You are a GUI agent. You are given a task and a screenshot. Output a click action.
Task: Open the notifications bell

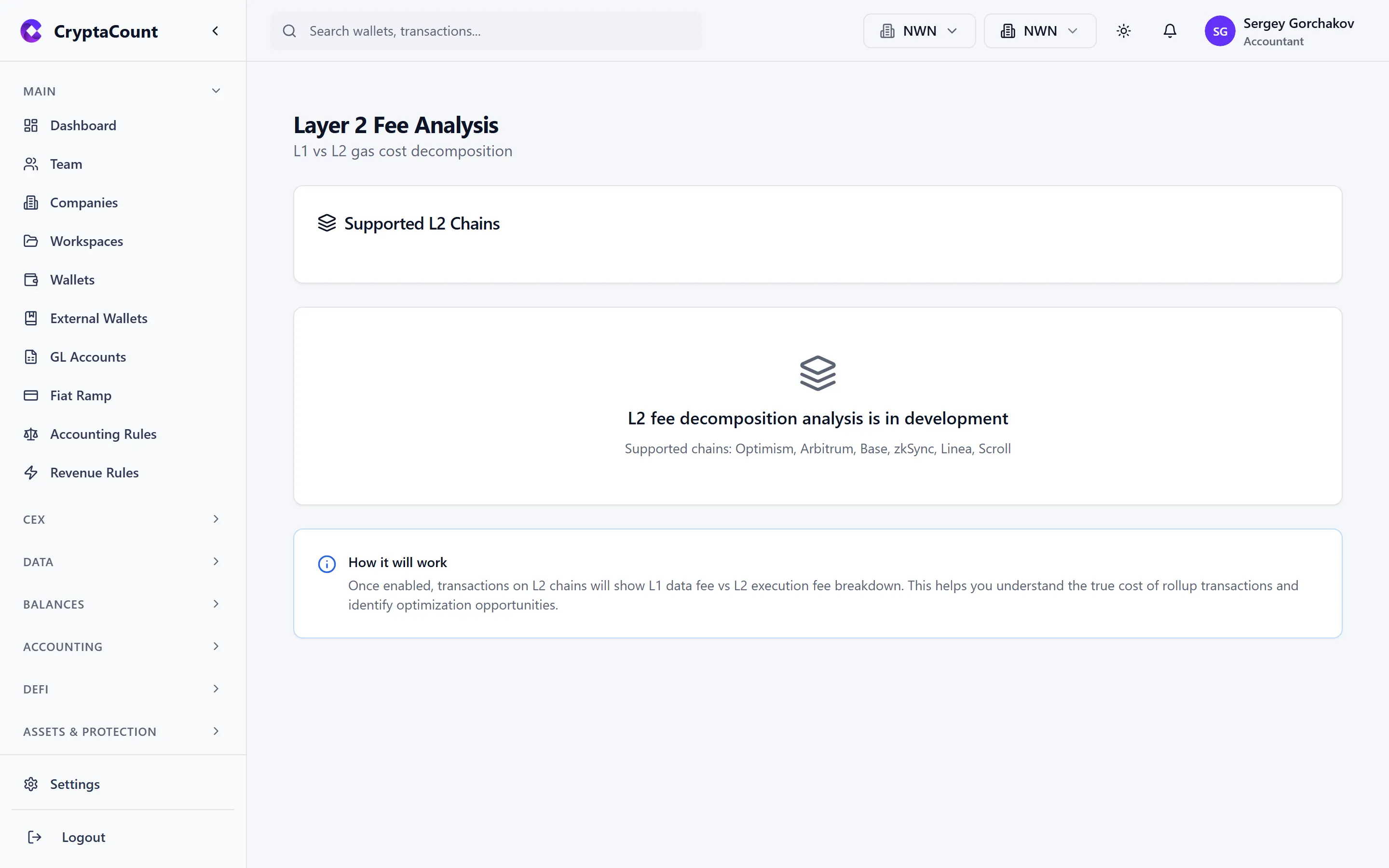[x=1169, y=31]
